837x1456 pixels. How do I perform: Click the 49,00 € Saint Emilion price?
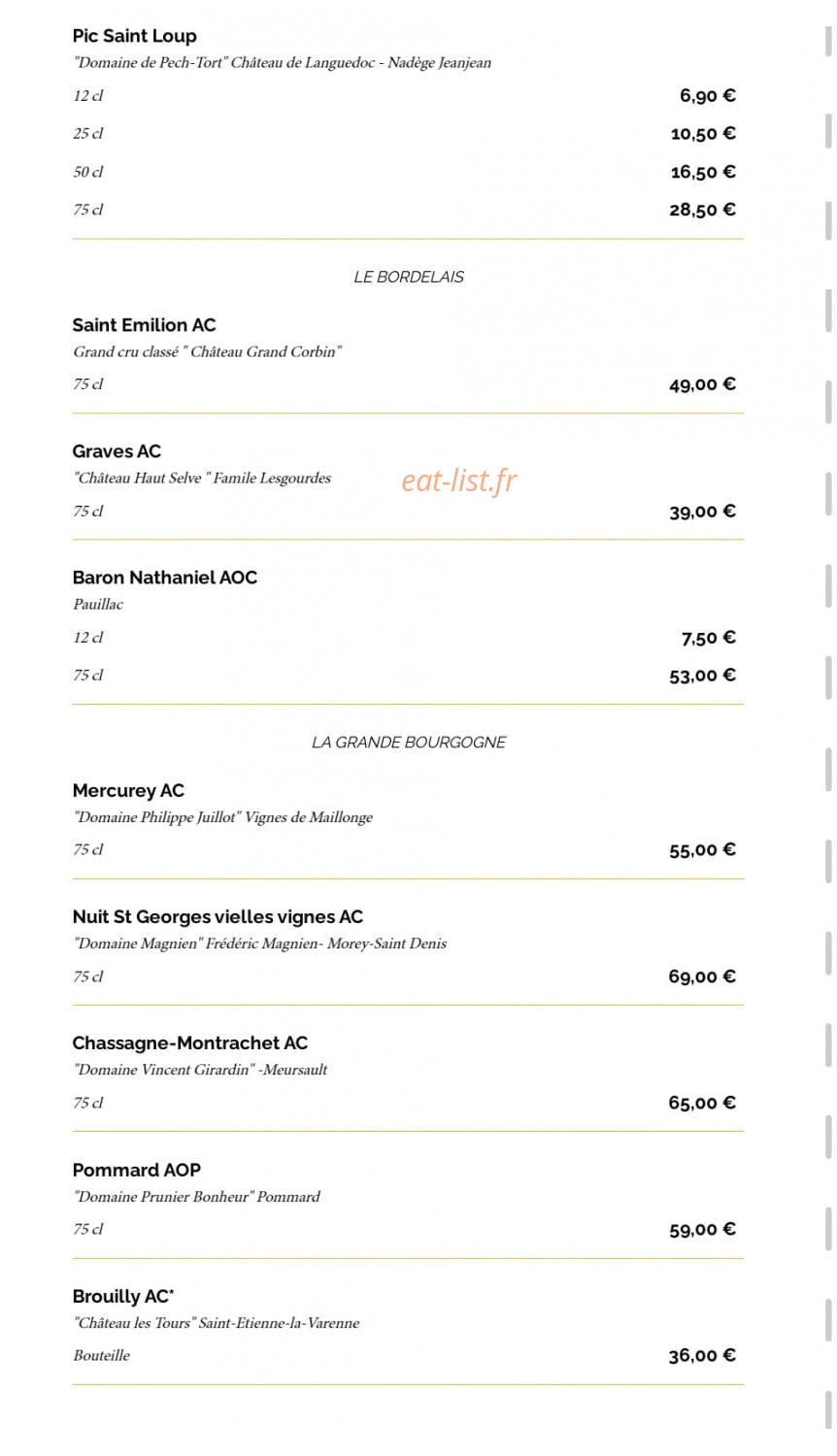(x=702, y=384)
